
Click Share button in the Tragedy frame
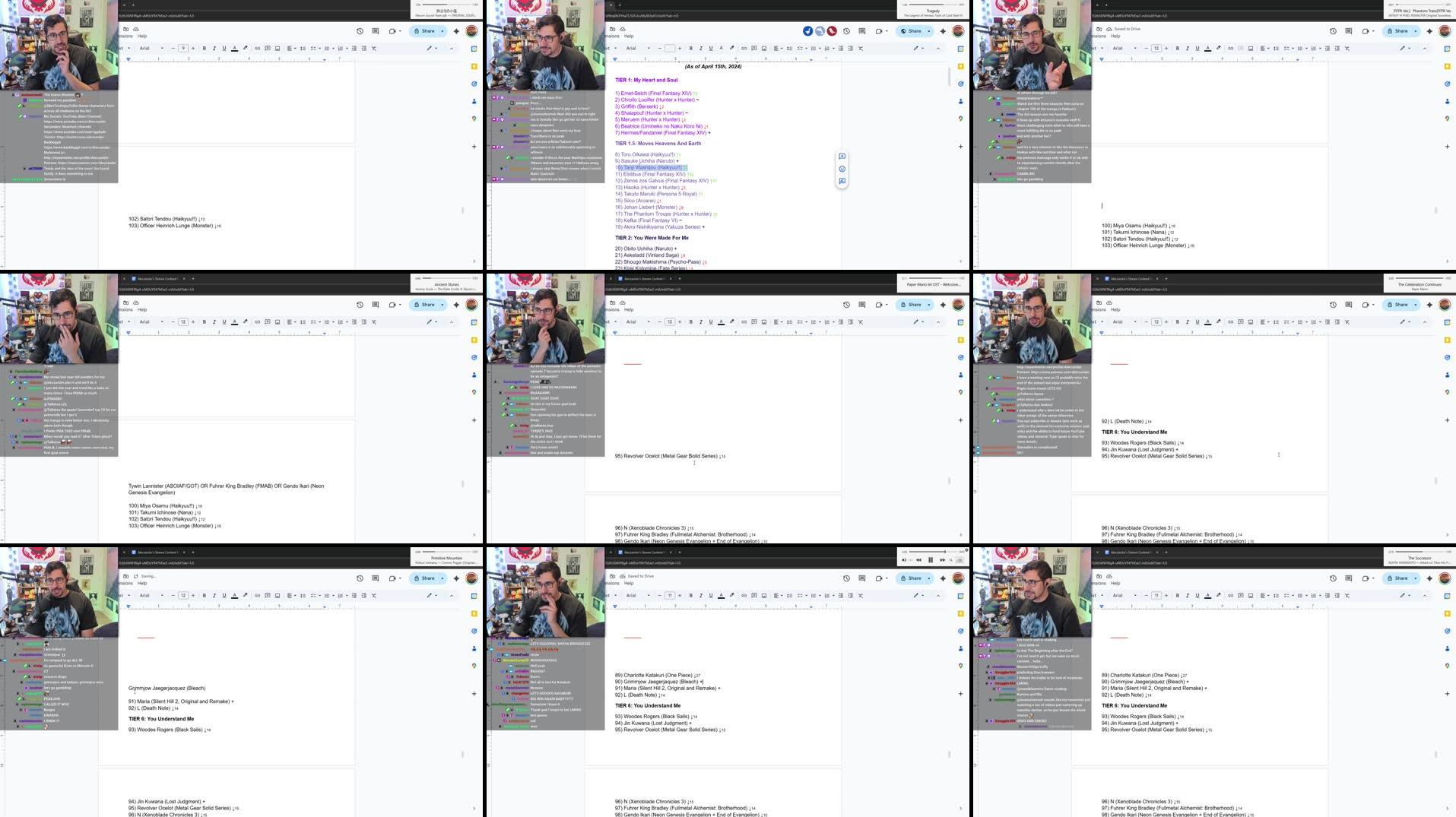(x=911, y=31)
